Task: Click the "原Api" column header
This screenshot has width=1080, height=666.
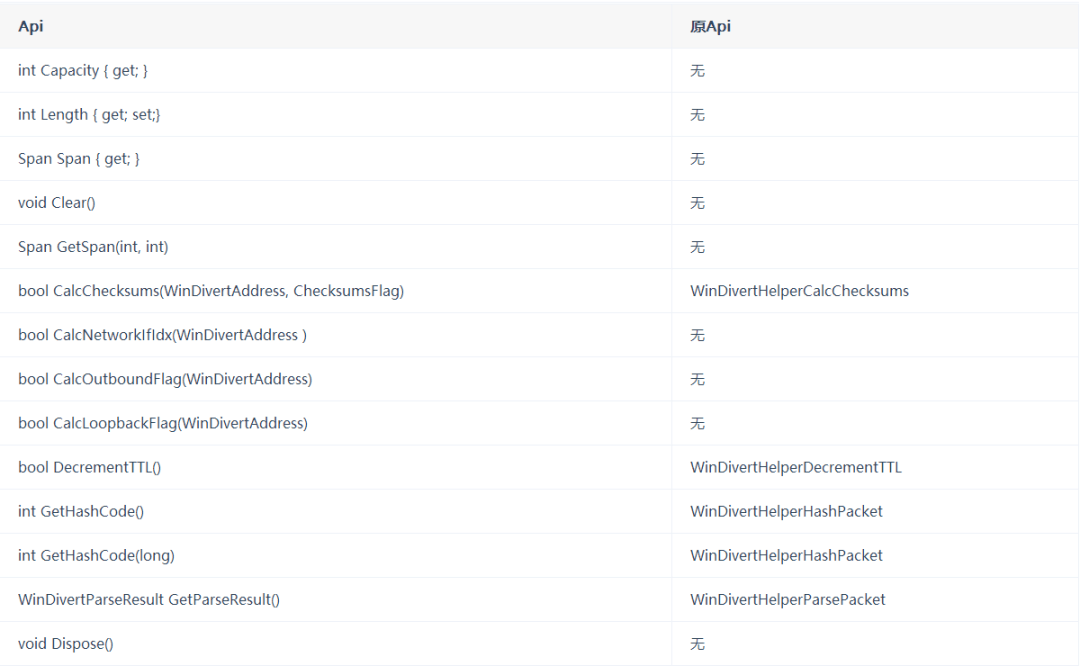Action: (x=710, y=26)
